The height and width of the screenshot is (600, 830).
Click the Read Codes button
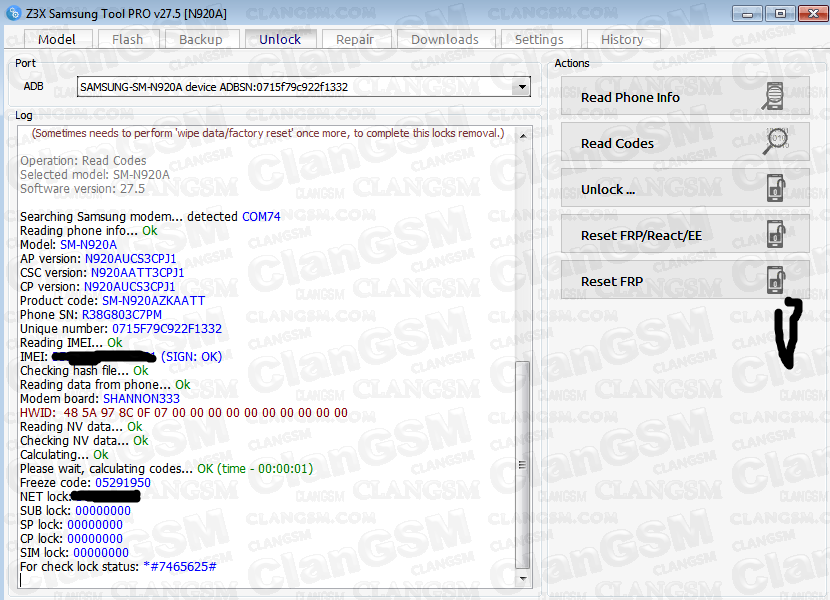pyautogui.click(x=685, y=143)
